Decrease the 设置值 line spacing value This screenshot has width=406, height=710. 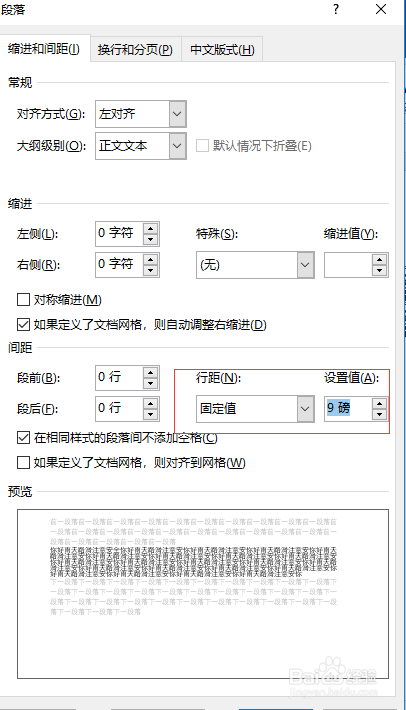380,415
